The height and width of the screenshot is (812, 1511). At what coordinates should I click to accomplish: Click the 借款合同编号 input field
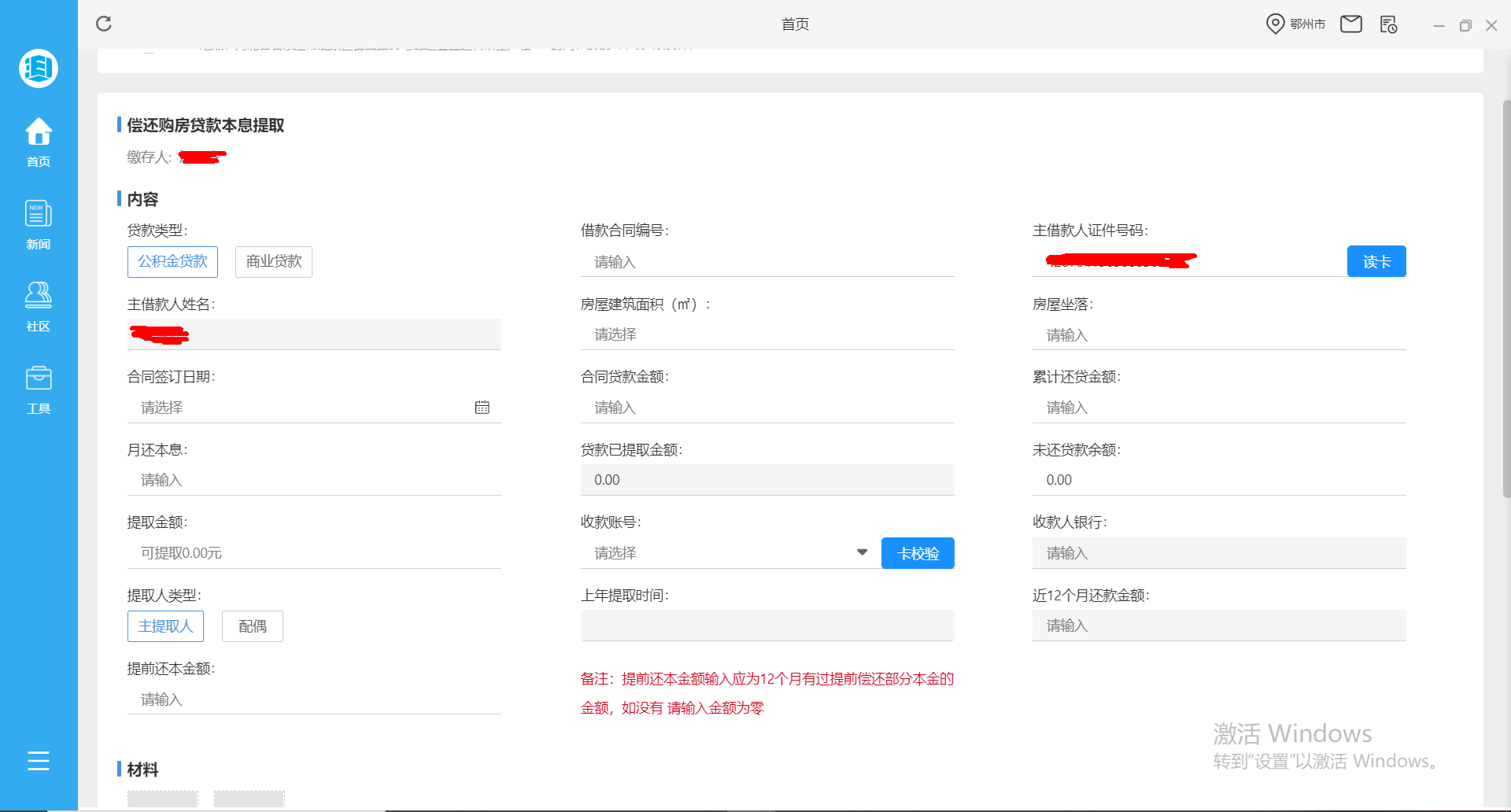pos(767,261)
